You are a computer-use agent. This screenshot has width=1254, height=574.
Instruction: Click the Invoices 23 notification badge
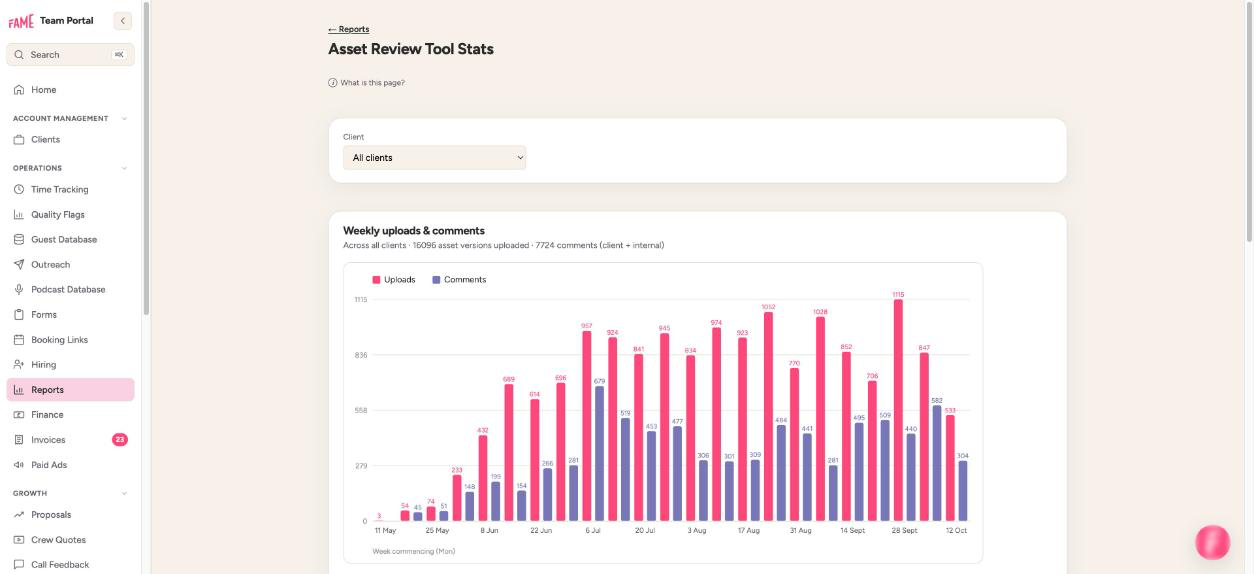pos(120,440)
